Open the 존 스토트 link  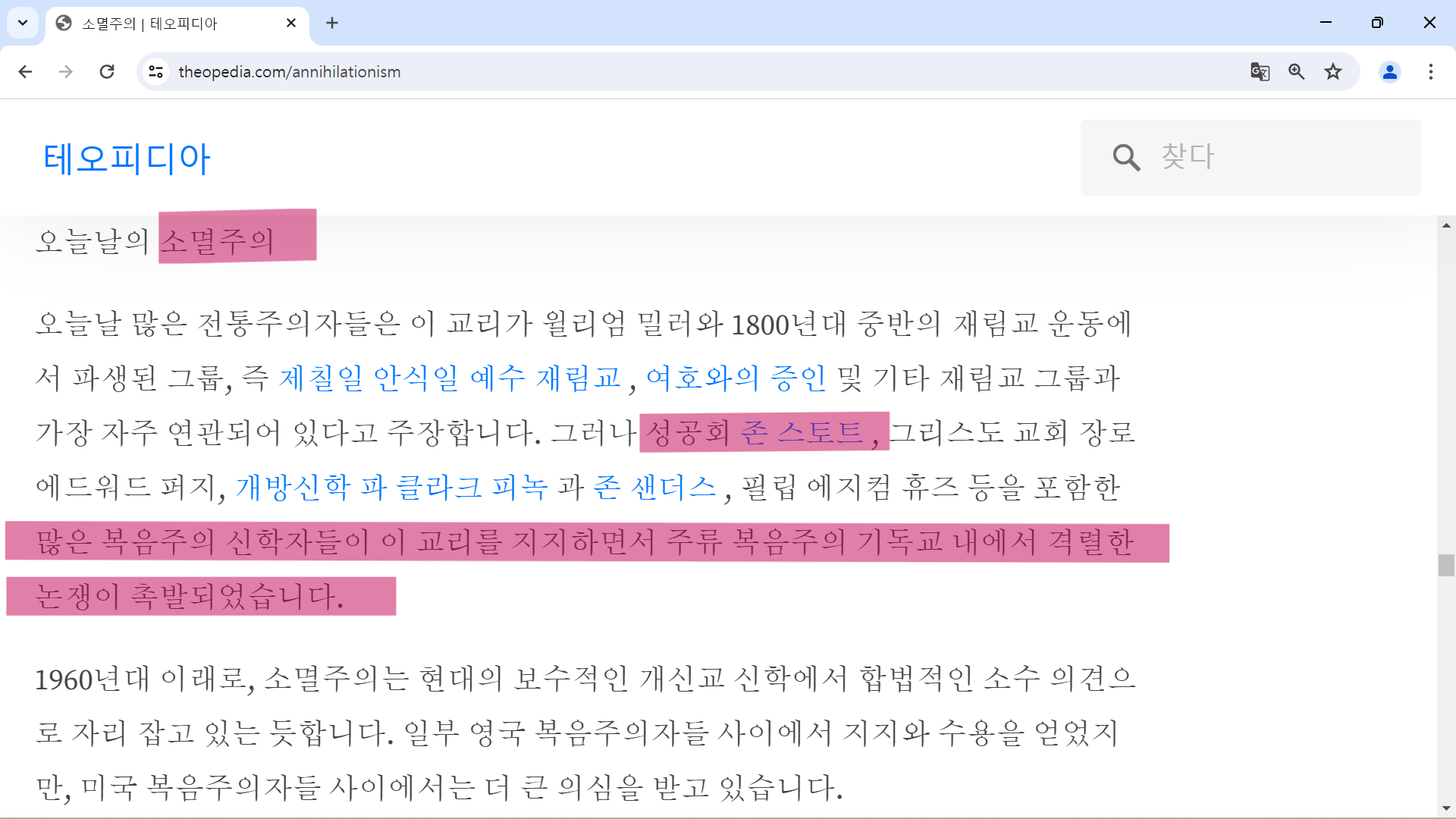click(x=802, y=432)
